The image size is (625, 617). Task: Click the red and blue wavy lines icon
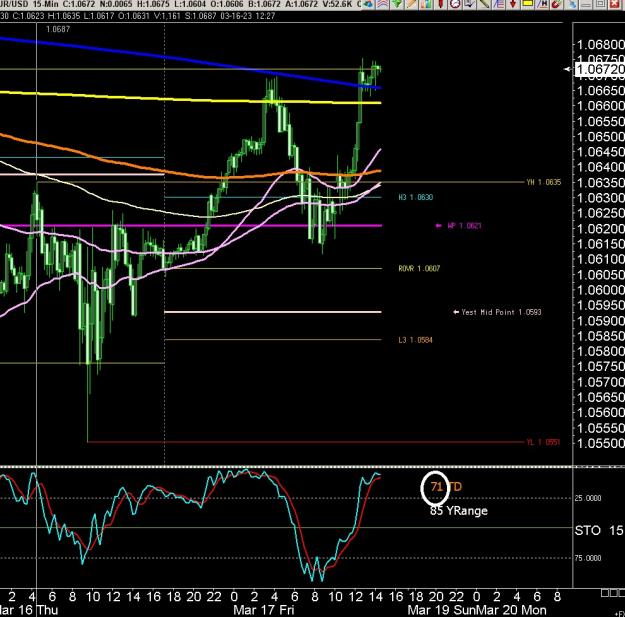pyautogui.click(x=382, y=4)
